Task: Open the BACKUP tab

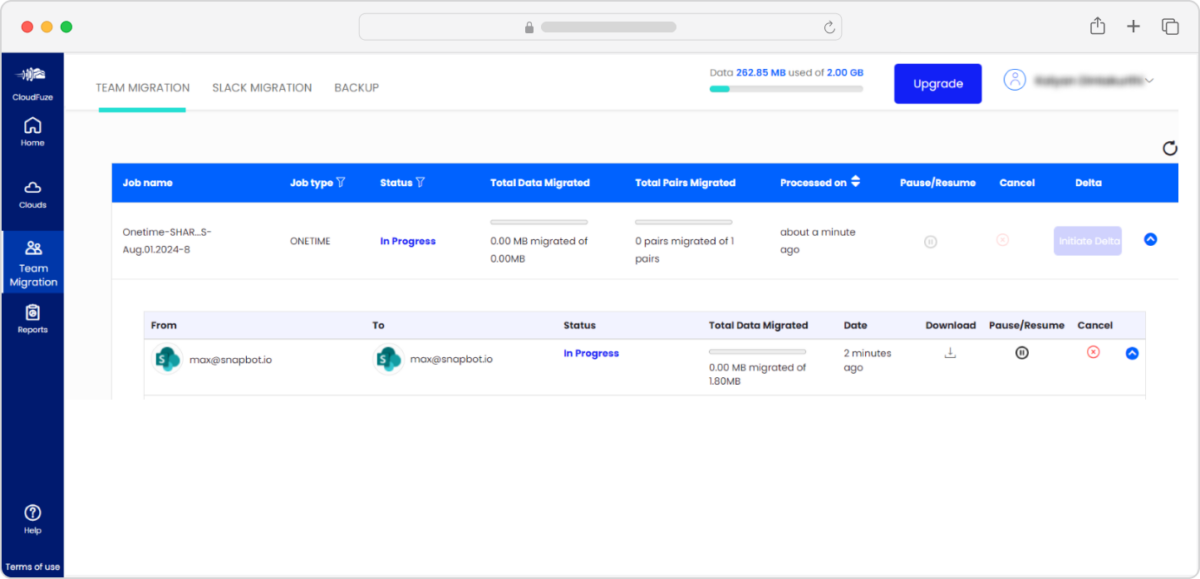Action: click(x=356, y=87)
